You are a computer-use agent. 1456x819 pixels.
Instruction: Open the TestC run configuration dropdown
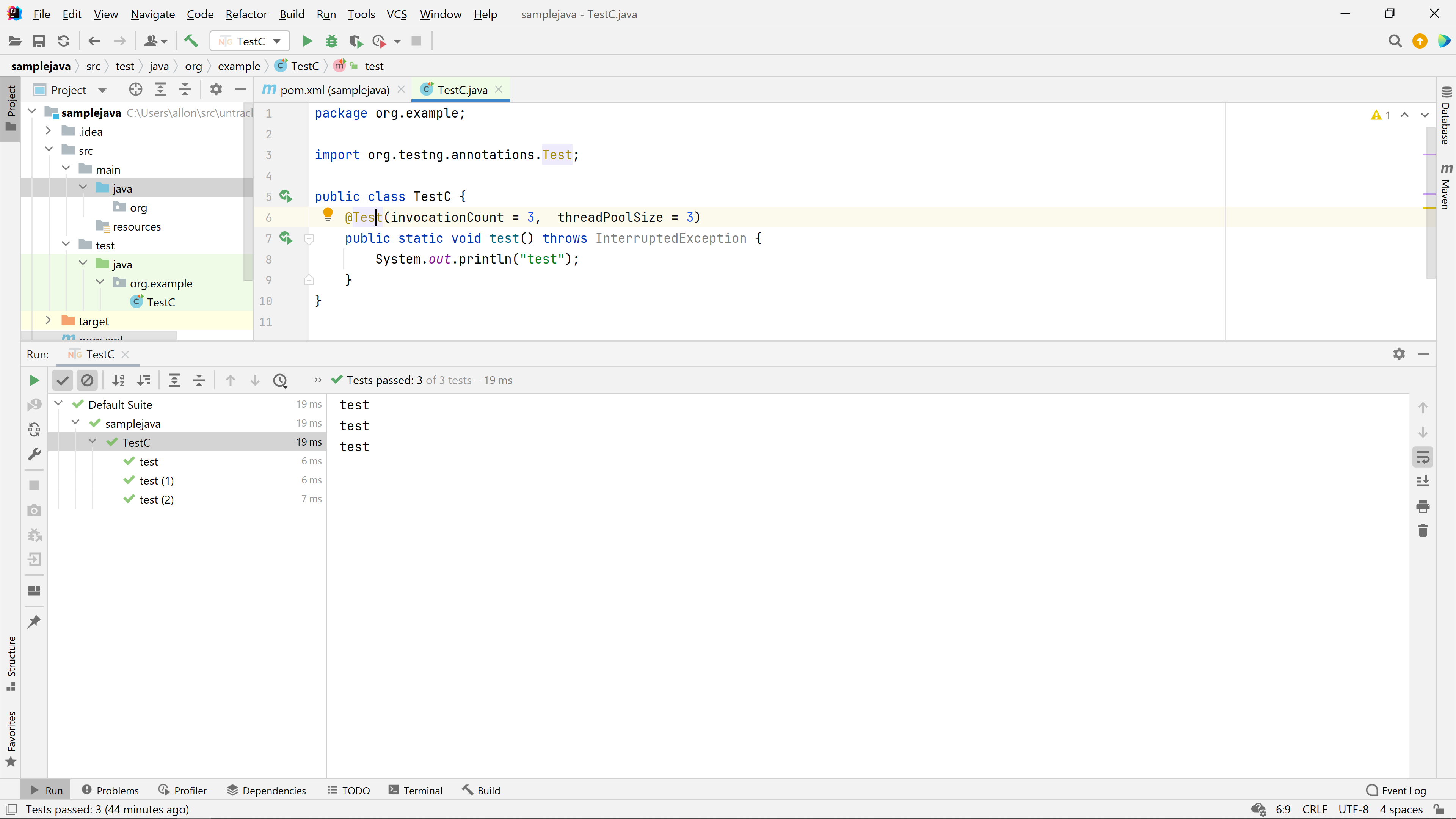tap(250, 41)
